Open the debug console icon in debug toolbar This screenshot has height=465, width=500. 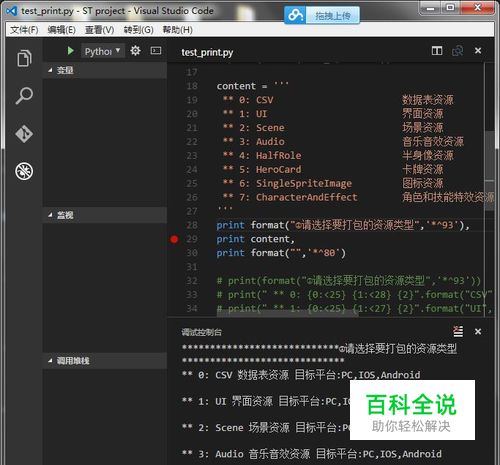(x=156, y=51)
